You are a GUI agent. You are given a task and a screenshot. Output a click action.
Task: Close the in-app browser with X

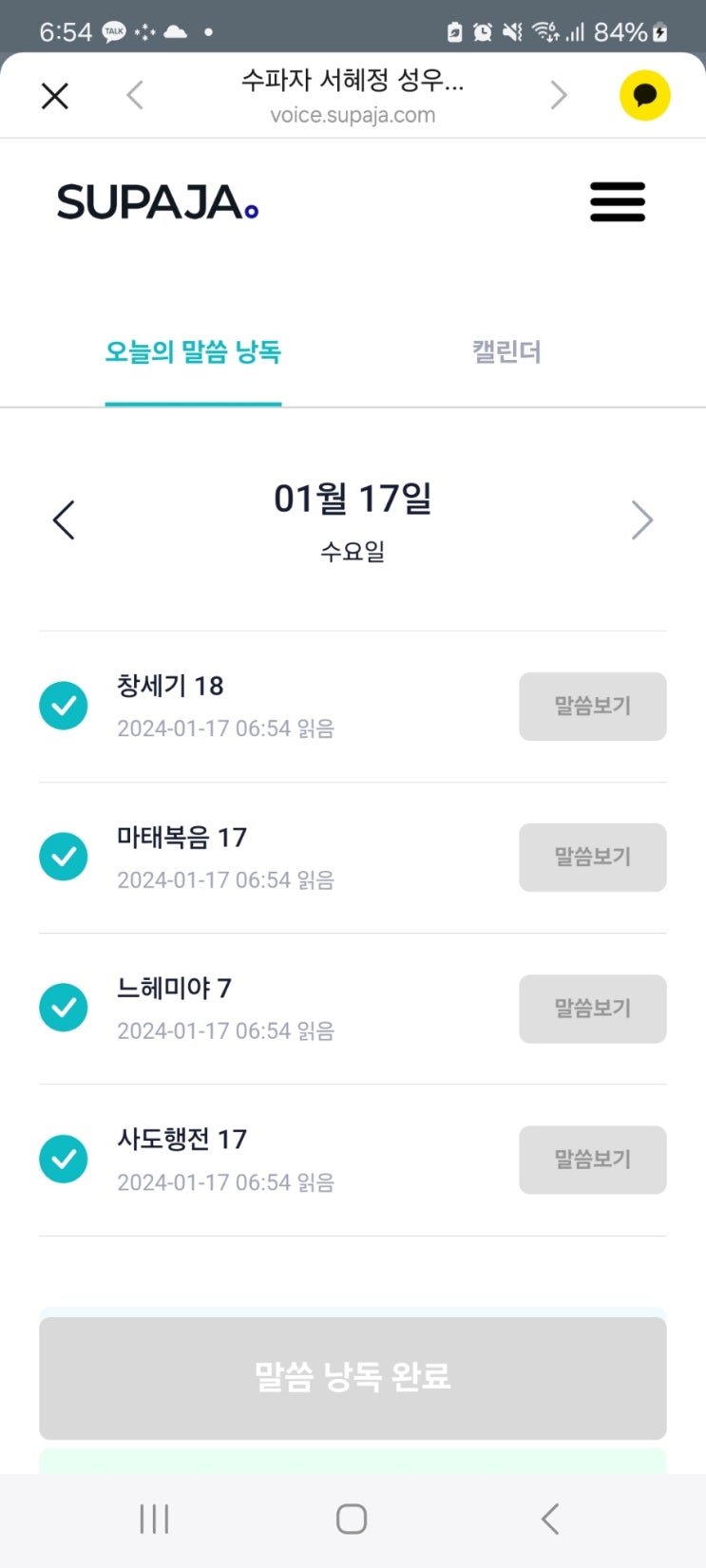[x=55, y=96]
